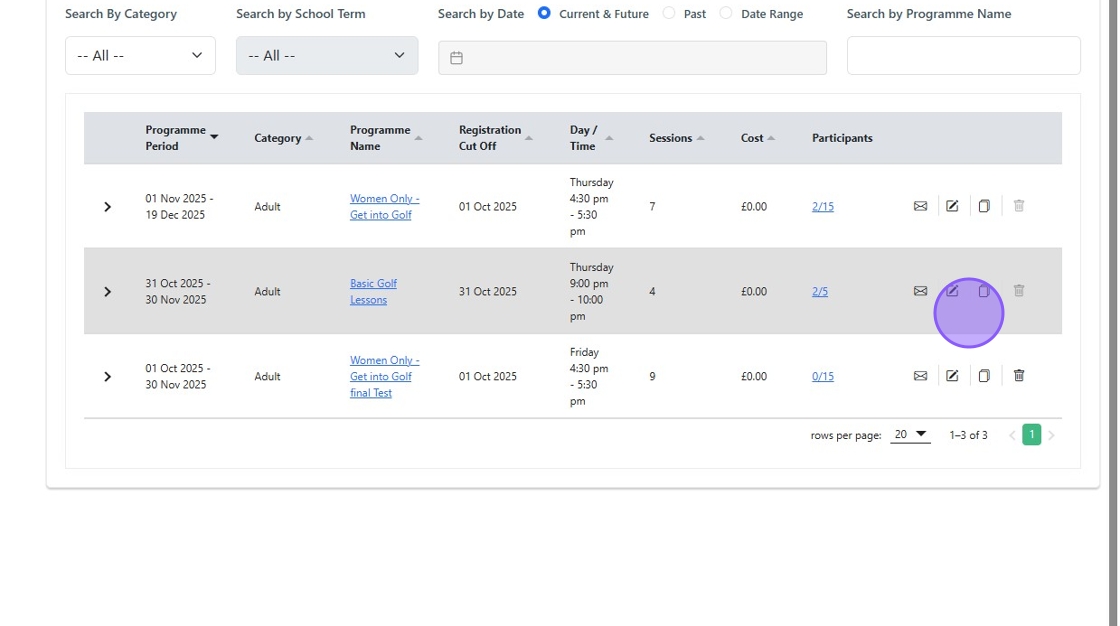Viewport: 1120px width, 626px height.
Task: Open the Search by School Term dropdown
Action: (x=327, y=56)
